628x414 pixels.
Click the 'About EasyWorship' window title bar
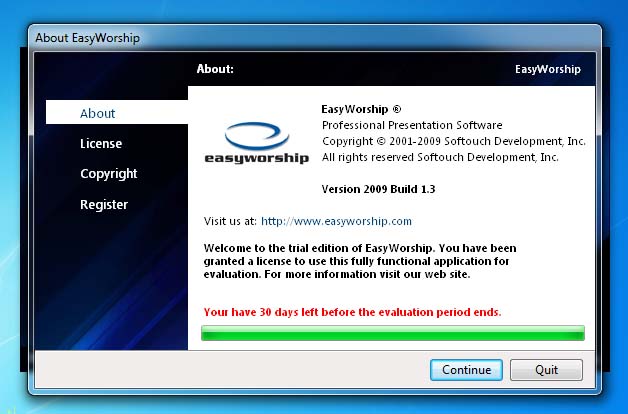314,38
